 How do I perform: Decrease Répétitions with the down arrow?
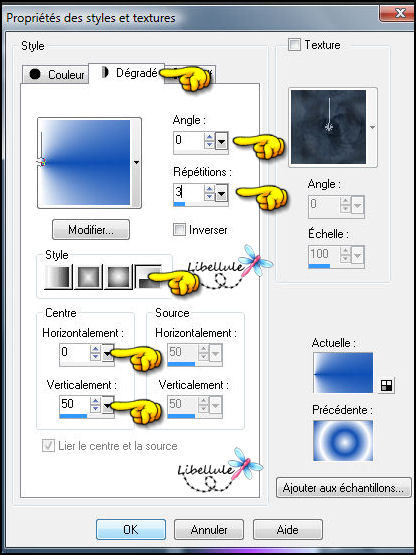[x=210, y=196]
